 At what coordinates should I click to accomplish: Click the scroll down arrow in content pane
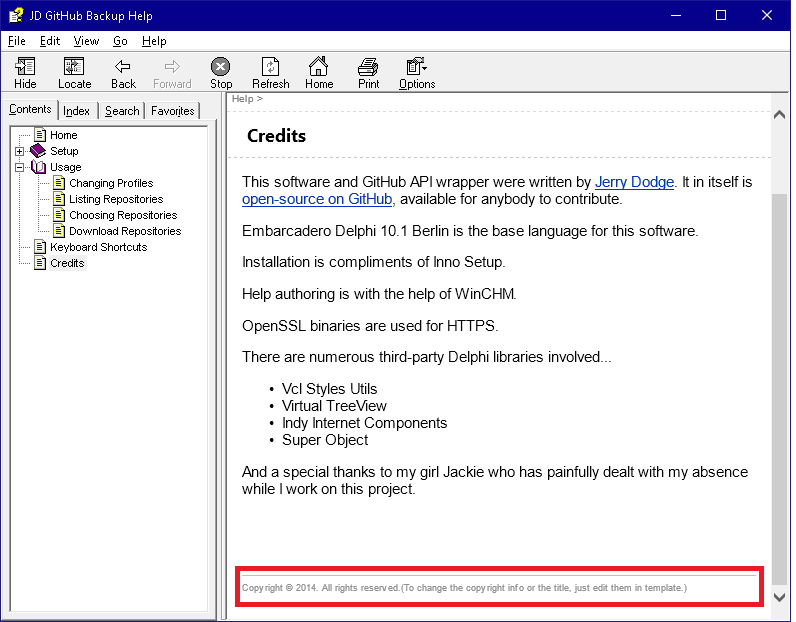(x=779, y=597)
